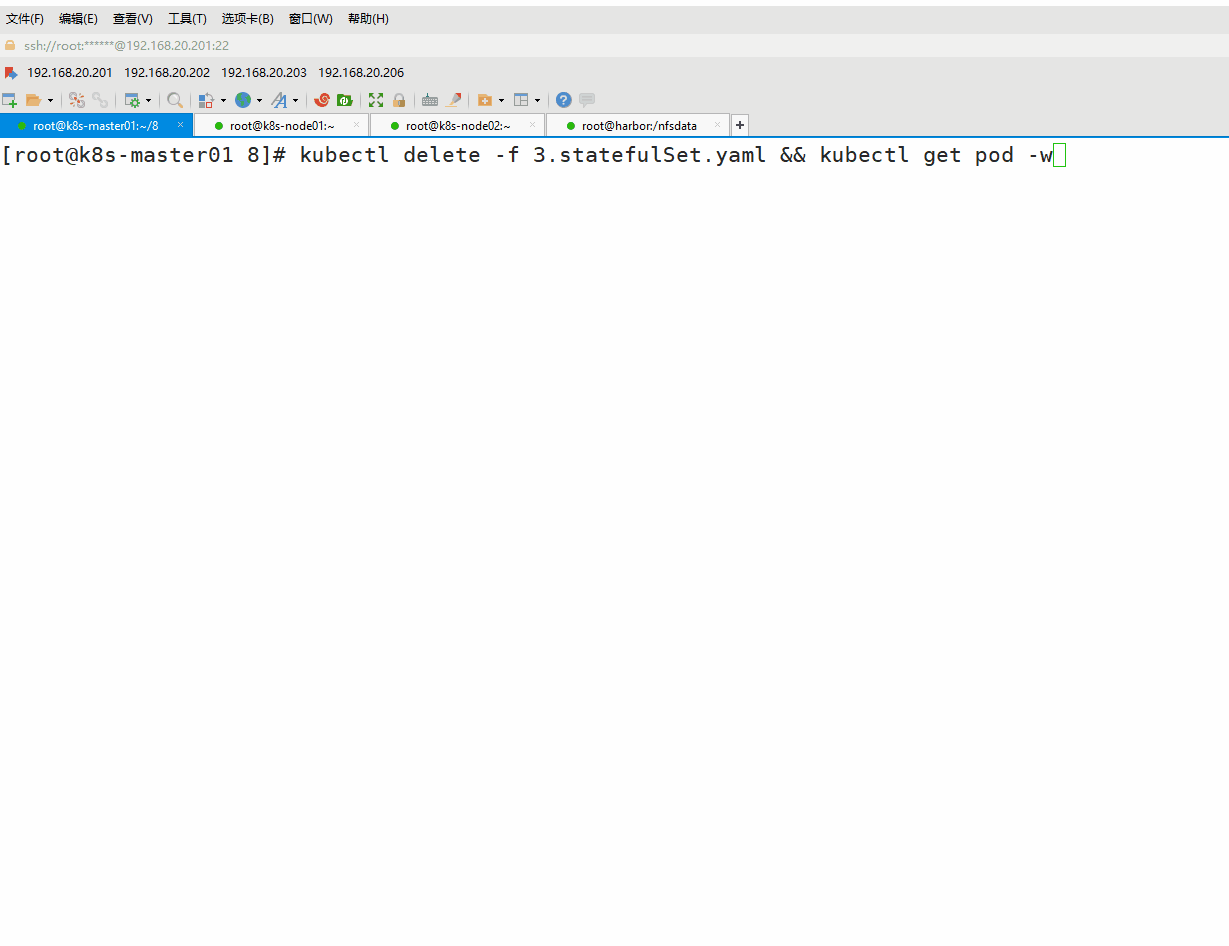Open the 文件(F) menu
The image size is (1229, 946).
(25, 19)
